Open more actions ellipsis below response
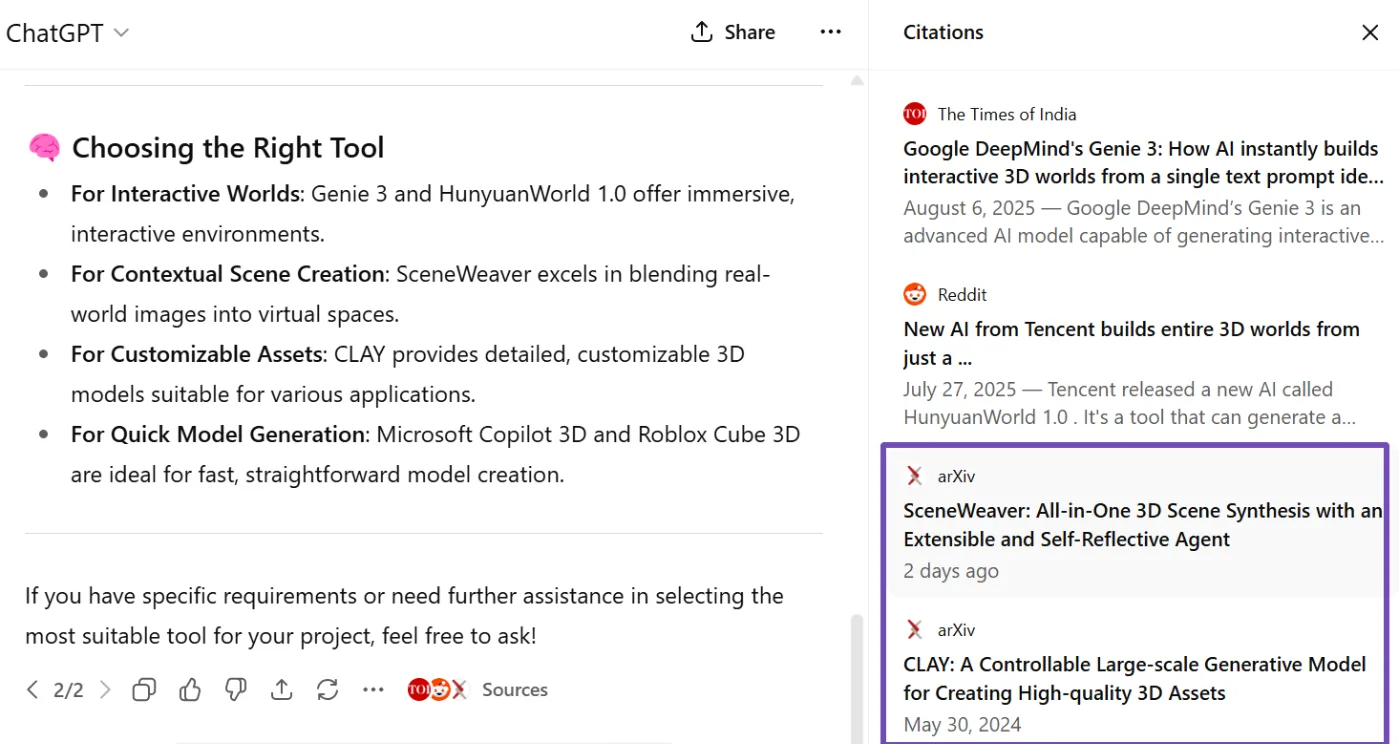 [x=373, y=690]
